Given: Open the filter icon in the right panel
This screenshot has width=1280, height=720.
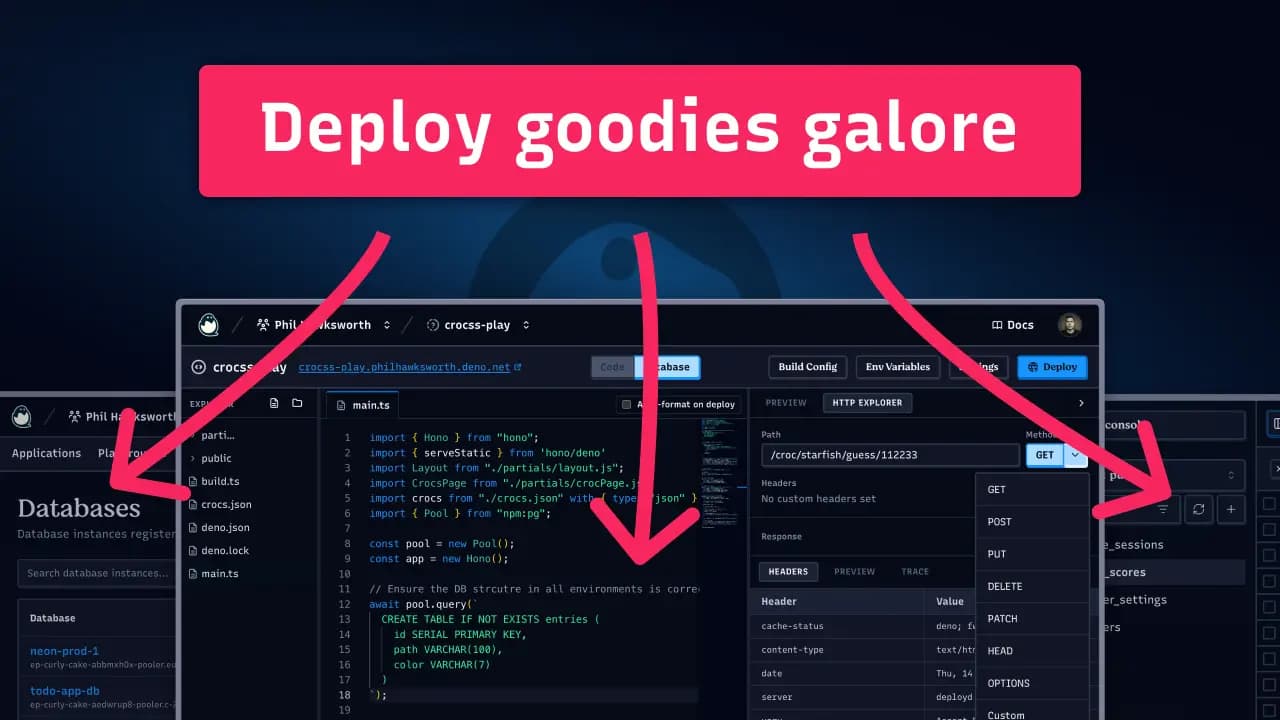Looking at the screenshot, I should point(1163,509).
